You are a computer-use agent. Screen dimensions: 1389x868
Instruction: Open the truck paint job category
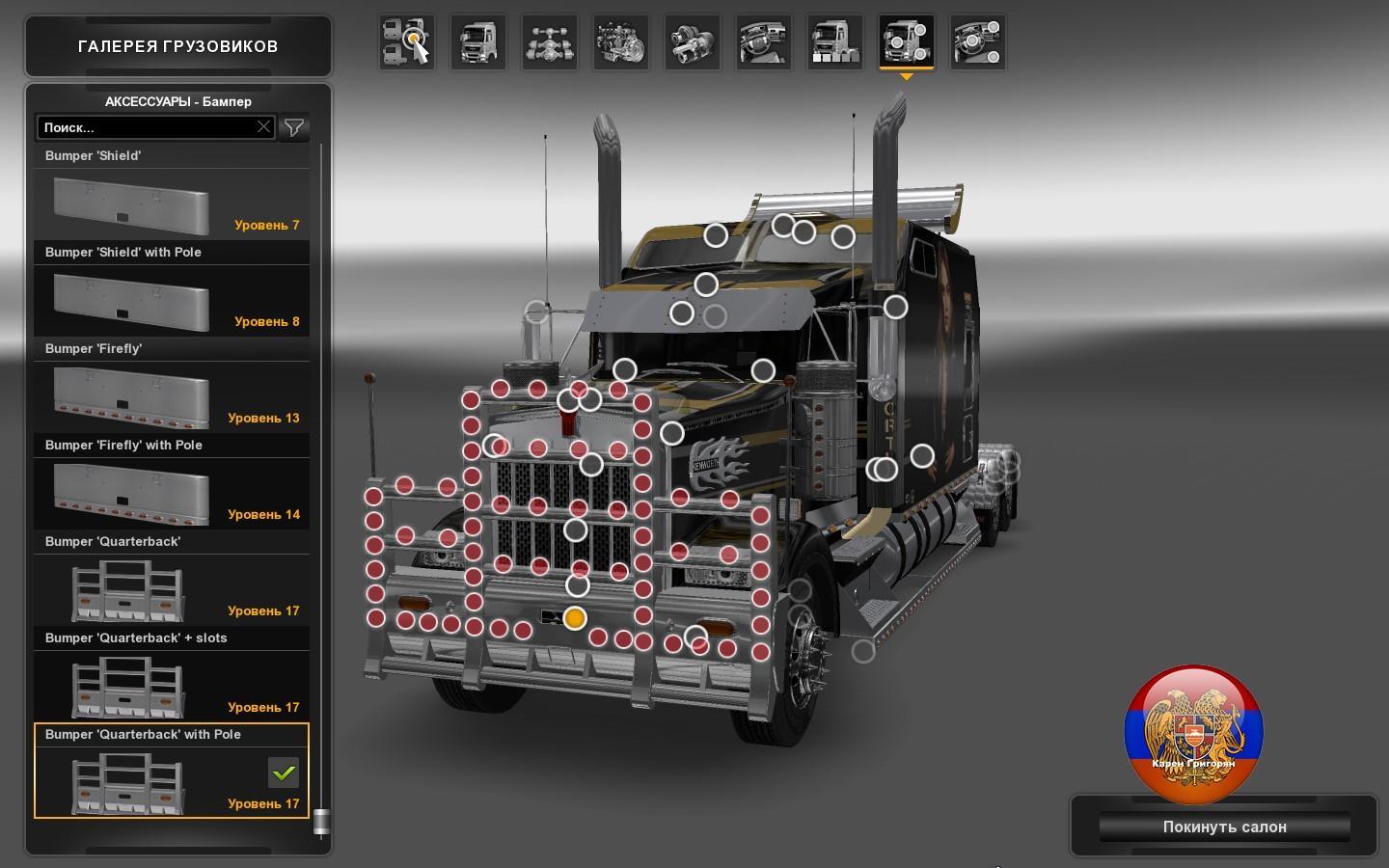point(834,43)
